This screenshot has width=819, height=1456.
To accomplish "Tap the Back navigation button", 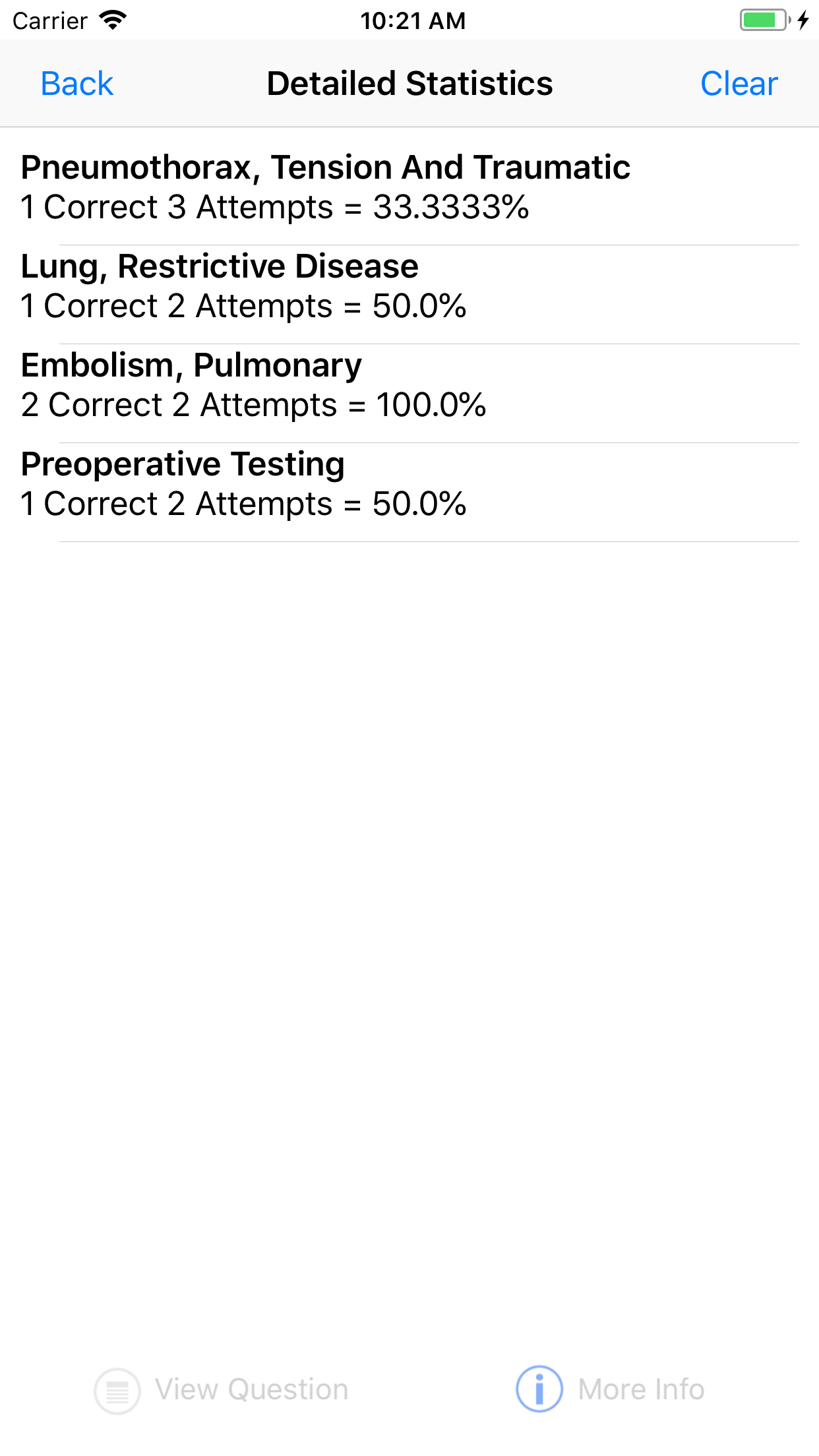I will [76, 84].
